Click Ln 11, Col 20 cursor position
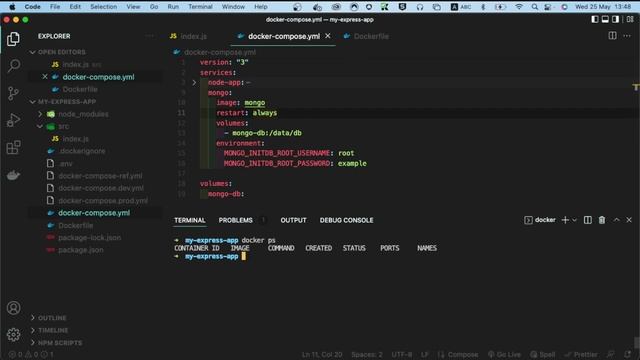Image resolution: width=640 pixels, height=360 pixels. [x=322, y=354]
